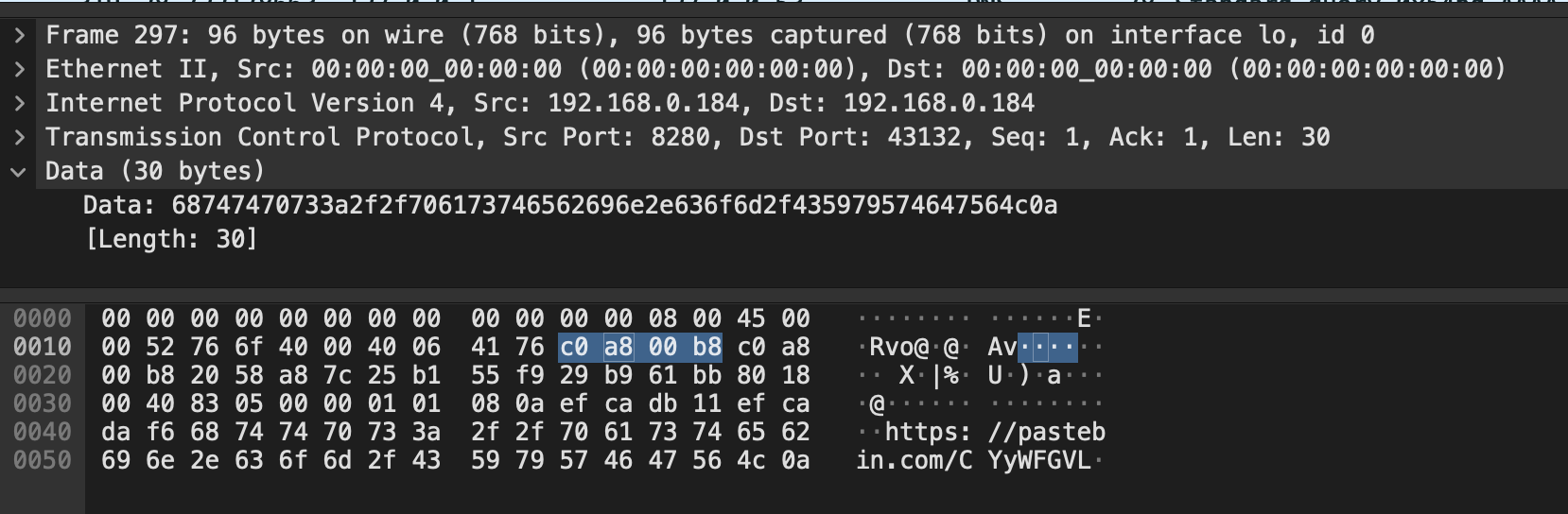
Task: Expand the Transmission Control Protocol arrow
Action: [19, 138]
